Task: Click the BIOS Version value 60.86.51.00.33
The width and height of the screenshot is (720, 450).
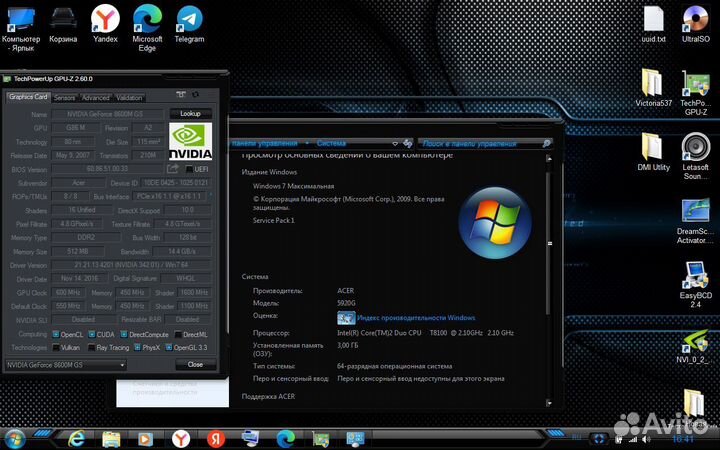Action: coord(107,169)
